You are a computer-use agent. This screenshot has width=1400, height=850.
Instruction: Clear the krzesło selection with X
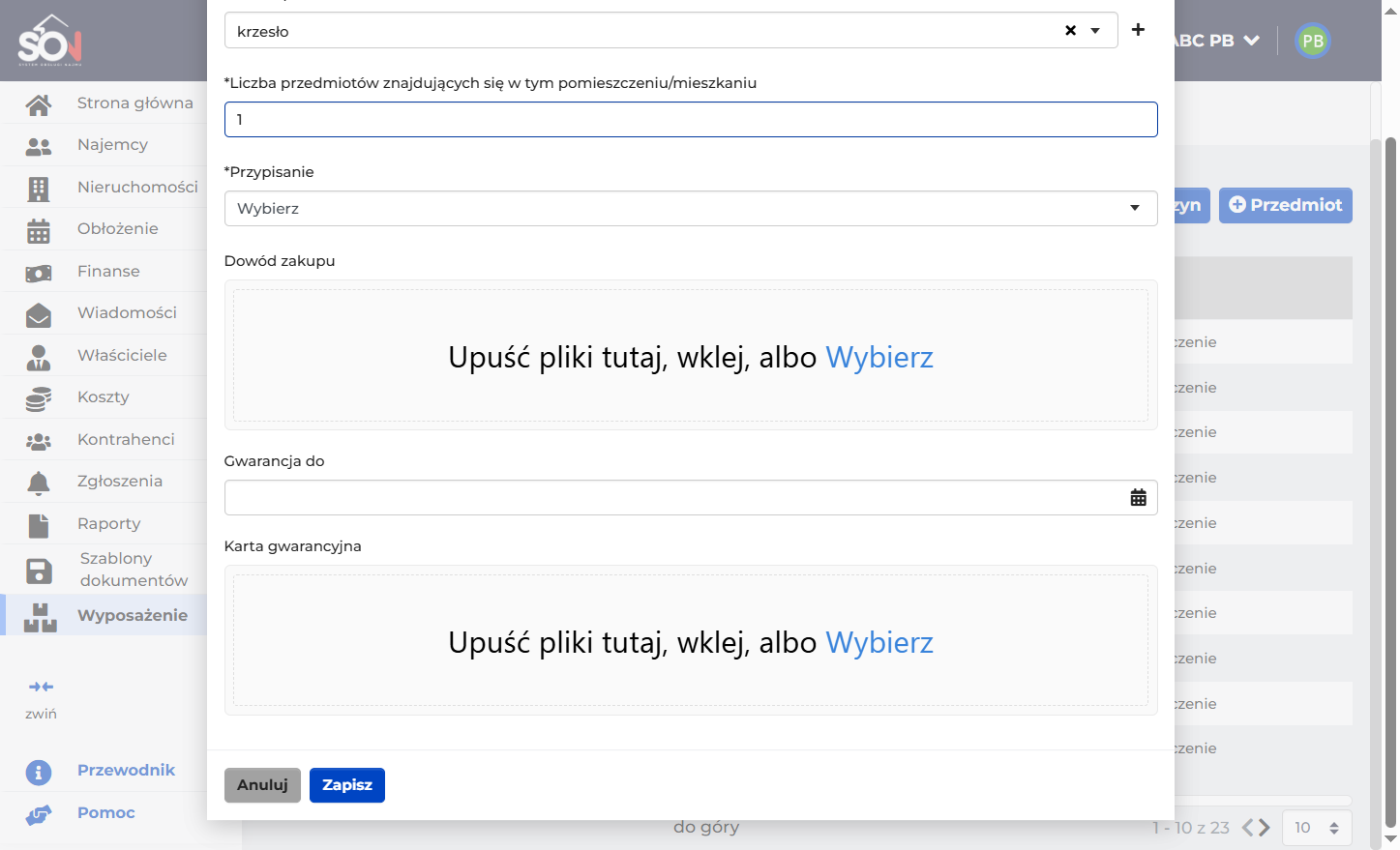1071,30
